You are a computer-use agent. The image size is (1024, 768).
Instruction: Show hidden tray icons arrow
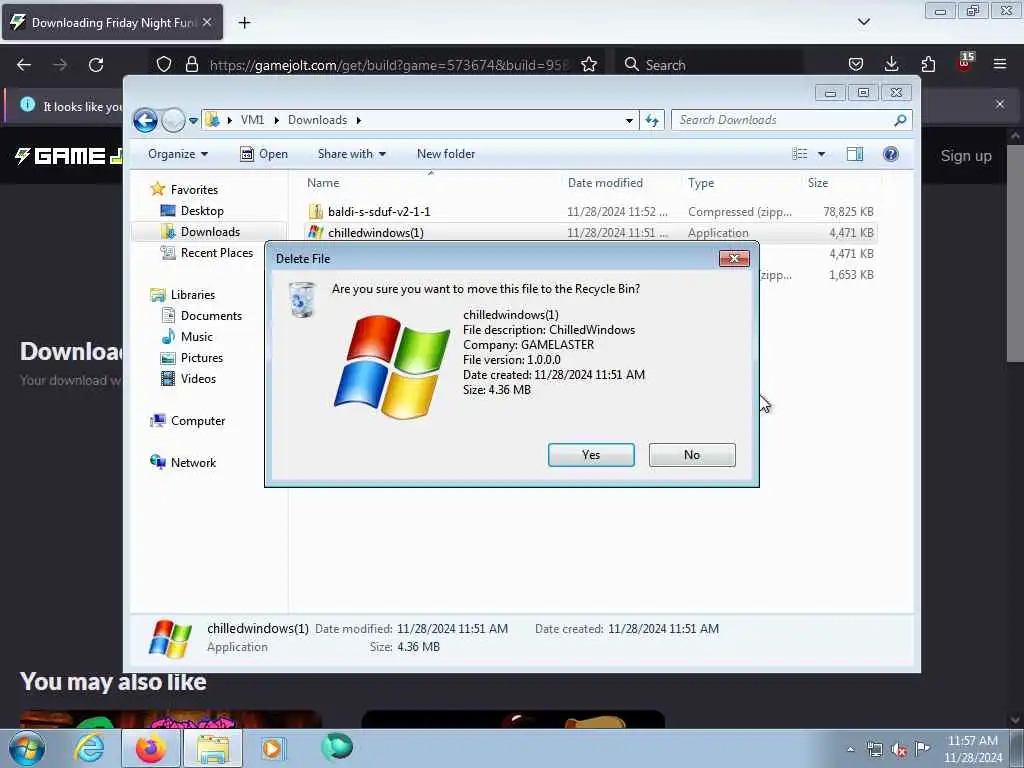click(x=850, y=749)
